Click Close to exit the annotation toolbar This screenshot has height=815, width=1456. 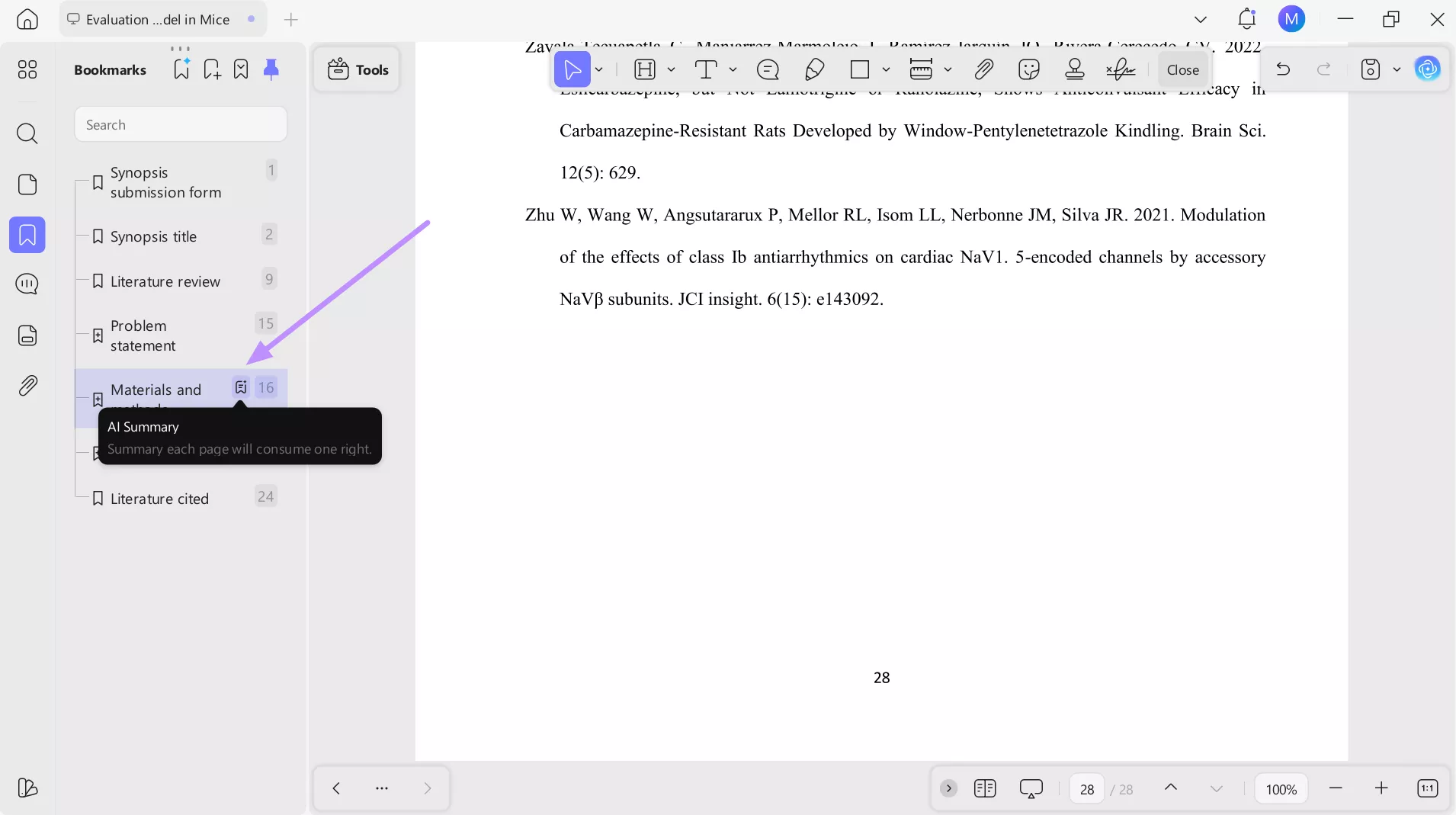[x=1182, y=69]
